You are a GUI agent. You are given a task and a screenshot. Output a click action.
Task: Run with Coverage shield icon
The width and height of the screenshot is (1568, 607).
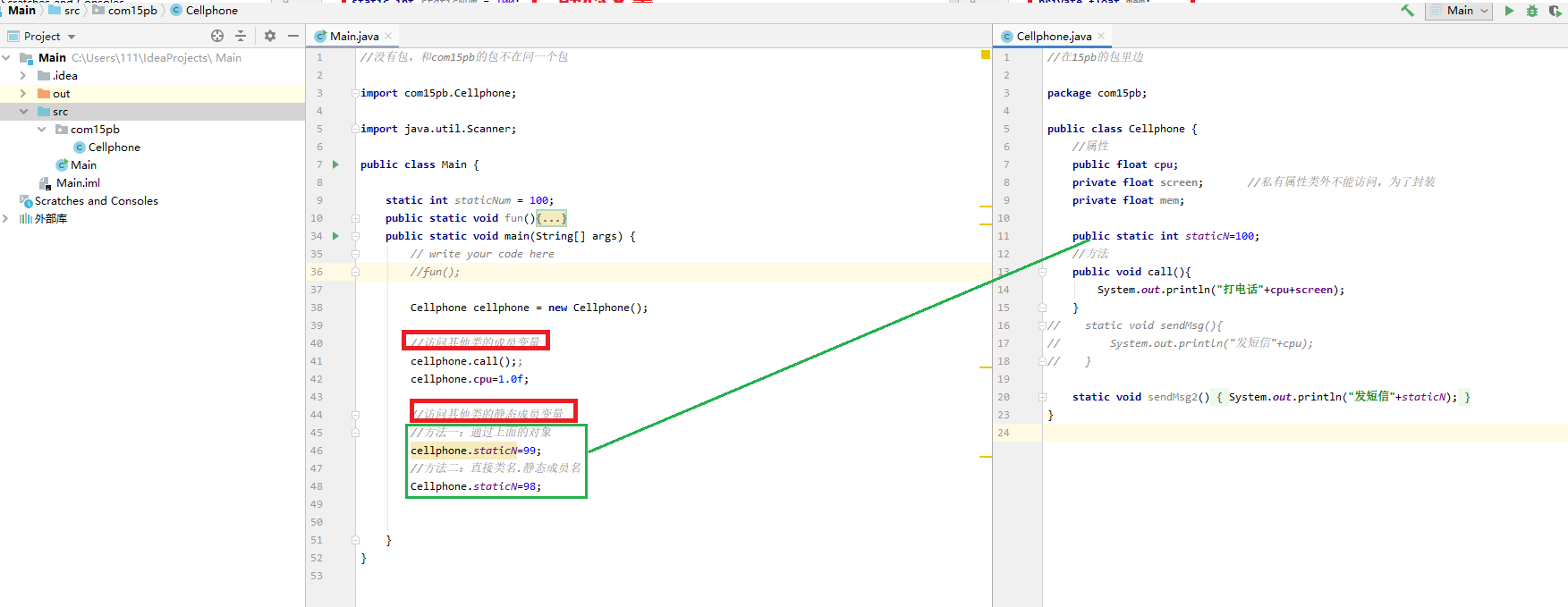pyautogui.click(x=1555, y=11)
